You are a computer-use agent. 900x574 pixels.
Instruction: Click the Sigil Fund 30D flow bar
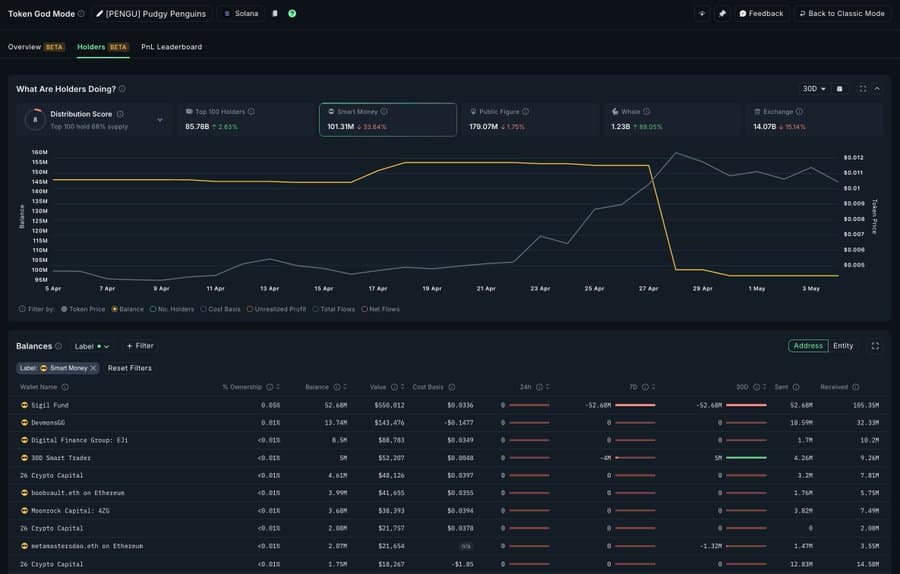point(746,405)
